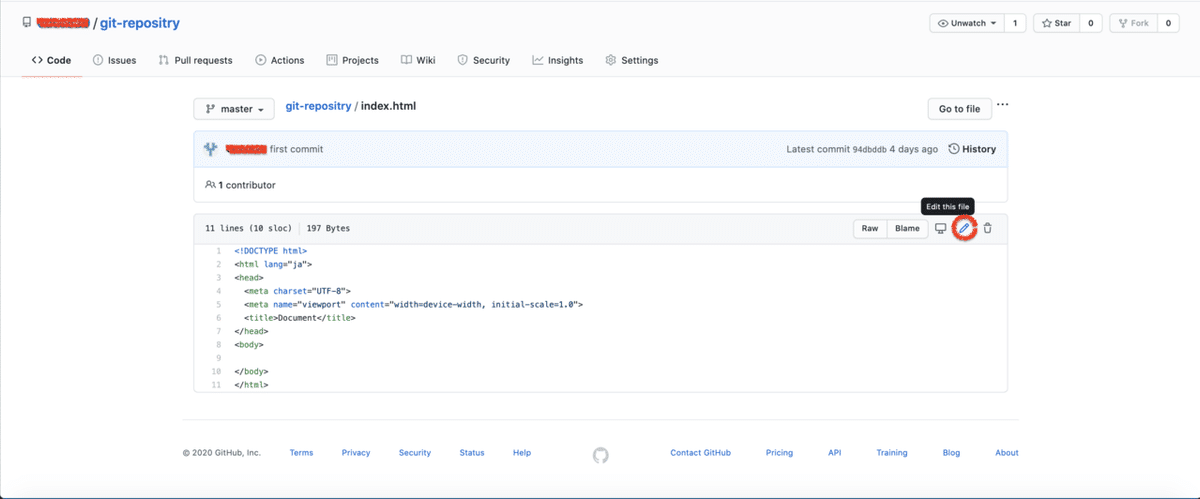This screenshot has height=499, width=1200.
Task: Switch to the Issues tab
Action: tap(114, 60)
